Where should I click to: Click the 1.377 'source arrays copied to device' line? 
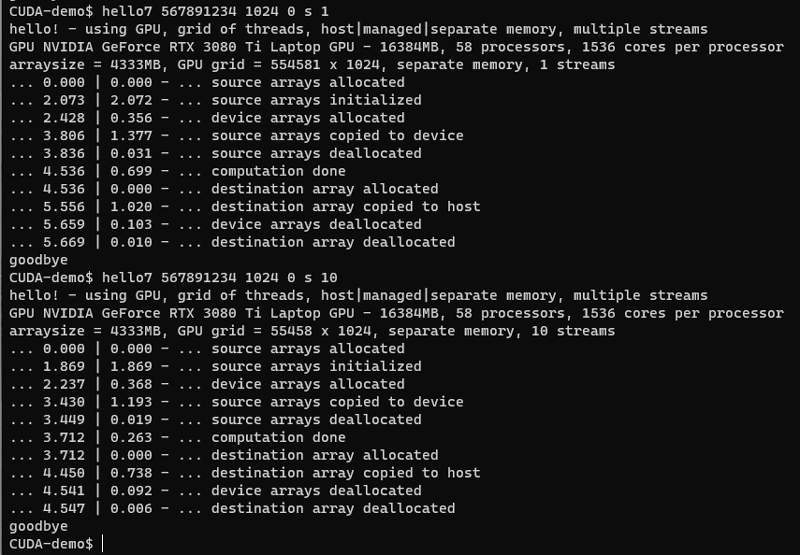(x=236, y=136)
